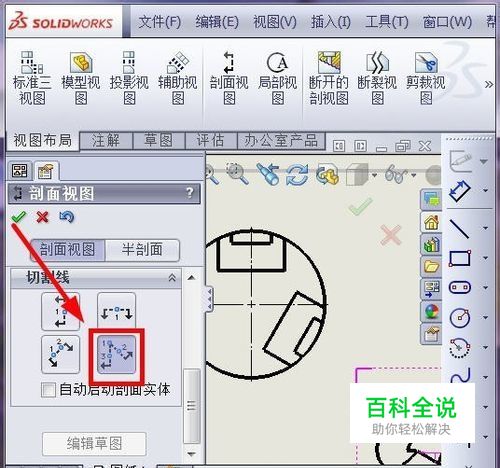Viewport: 500px width, 468px height.
Task: Open the Design Library task pane icon
Action: 432,244
